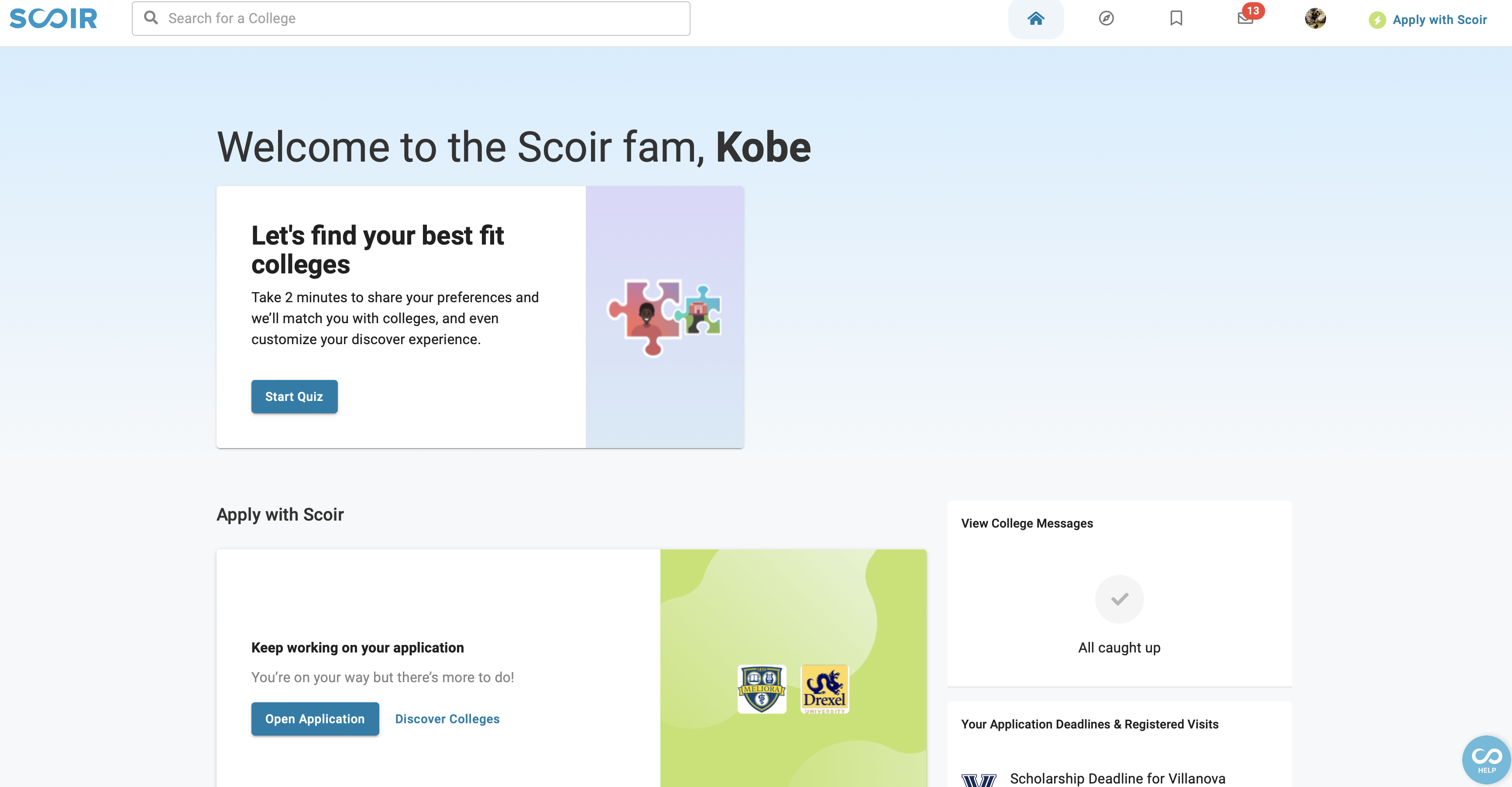Open the Home tab icon
The height and width of the screenshot is (787, 1512).
coord(1036,18)
